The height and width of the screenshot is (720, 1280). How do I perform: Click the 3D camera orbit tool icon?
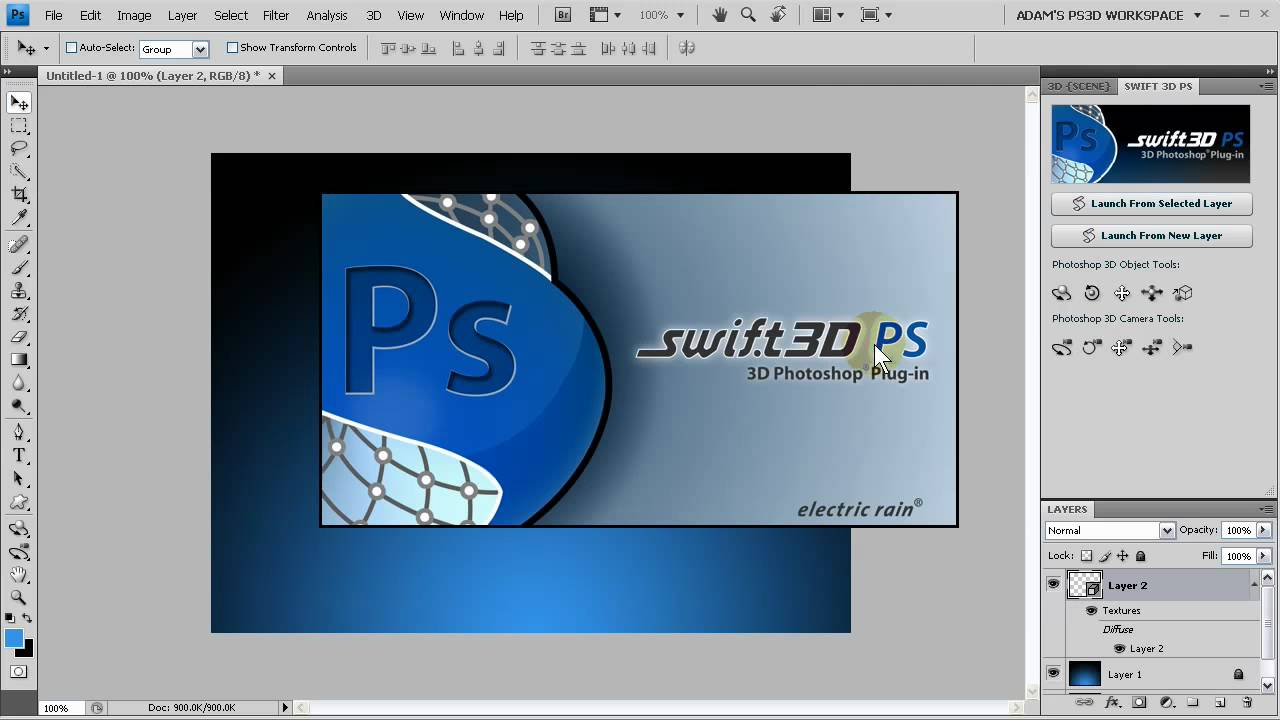1062,347
